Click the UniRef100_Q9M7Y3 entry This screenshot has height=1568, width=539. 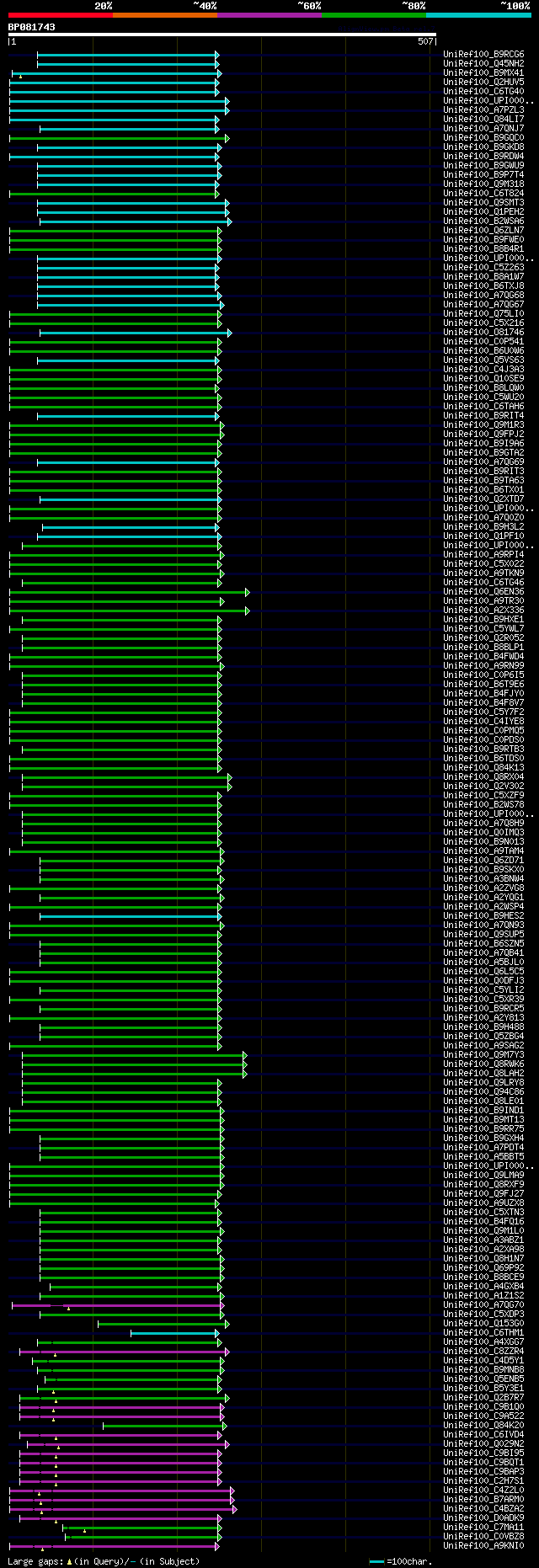pyautogui.click(x=483, y=1054)
